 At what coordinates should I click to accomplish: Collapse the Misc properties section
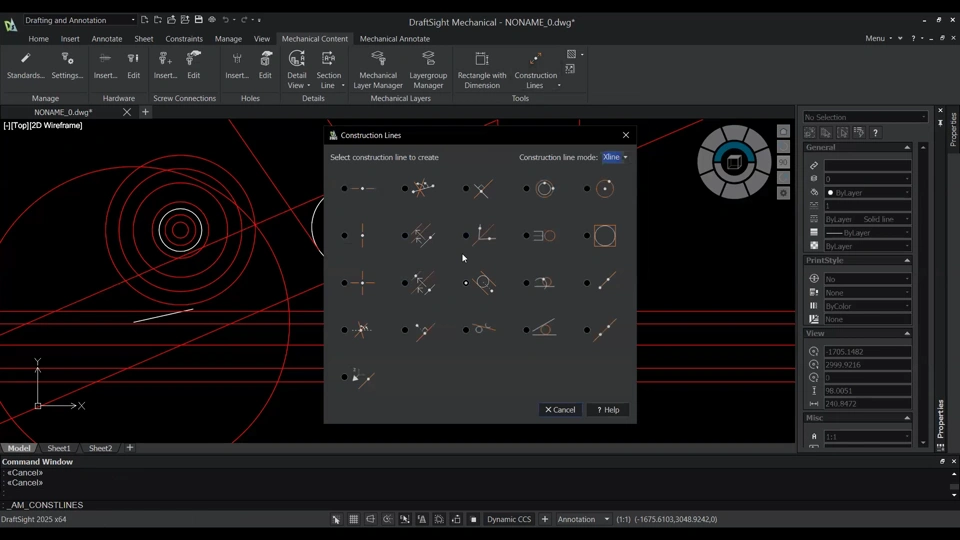[x=907, y=418]
